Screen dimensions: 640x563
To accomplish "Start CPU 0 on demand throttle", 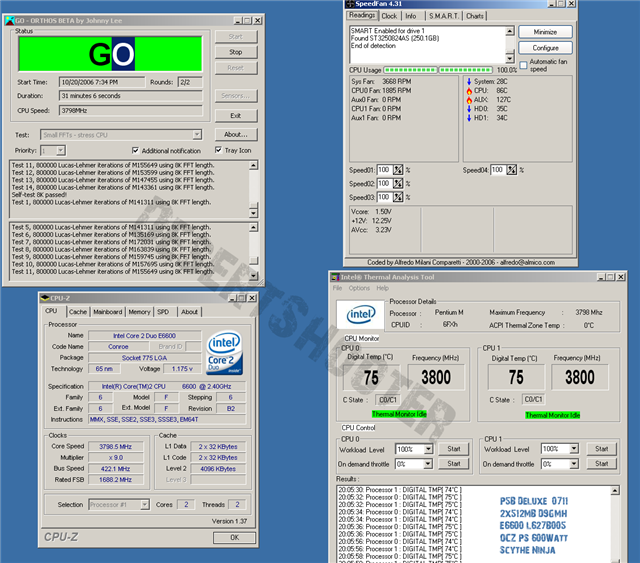I will [x=453, y=464].
